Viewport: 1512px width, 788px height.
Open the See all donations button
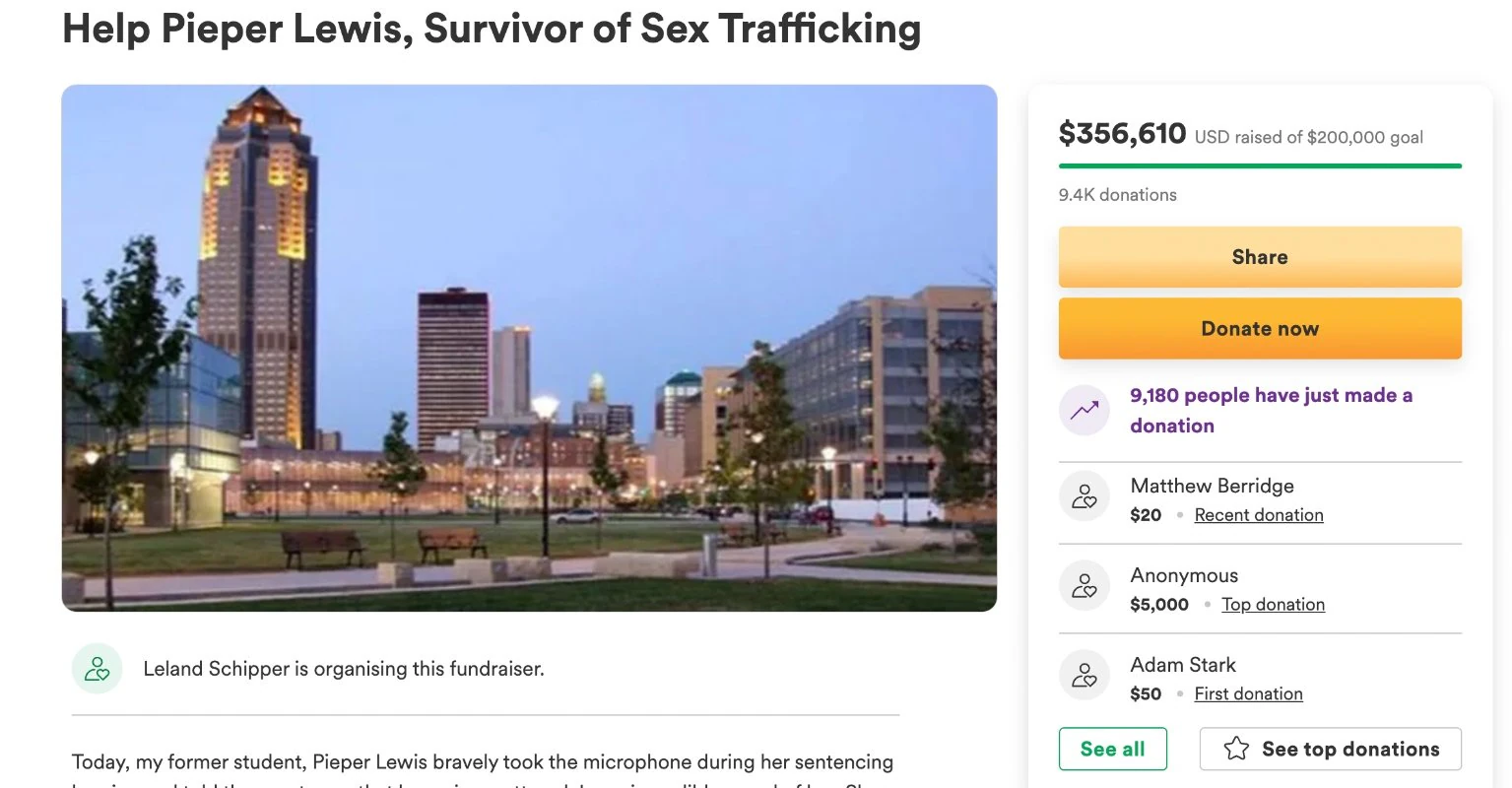click(x=1112, y=749)
